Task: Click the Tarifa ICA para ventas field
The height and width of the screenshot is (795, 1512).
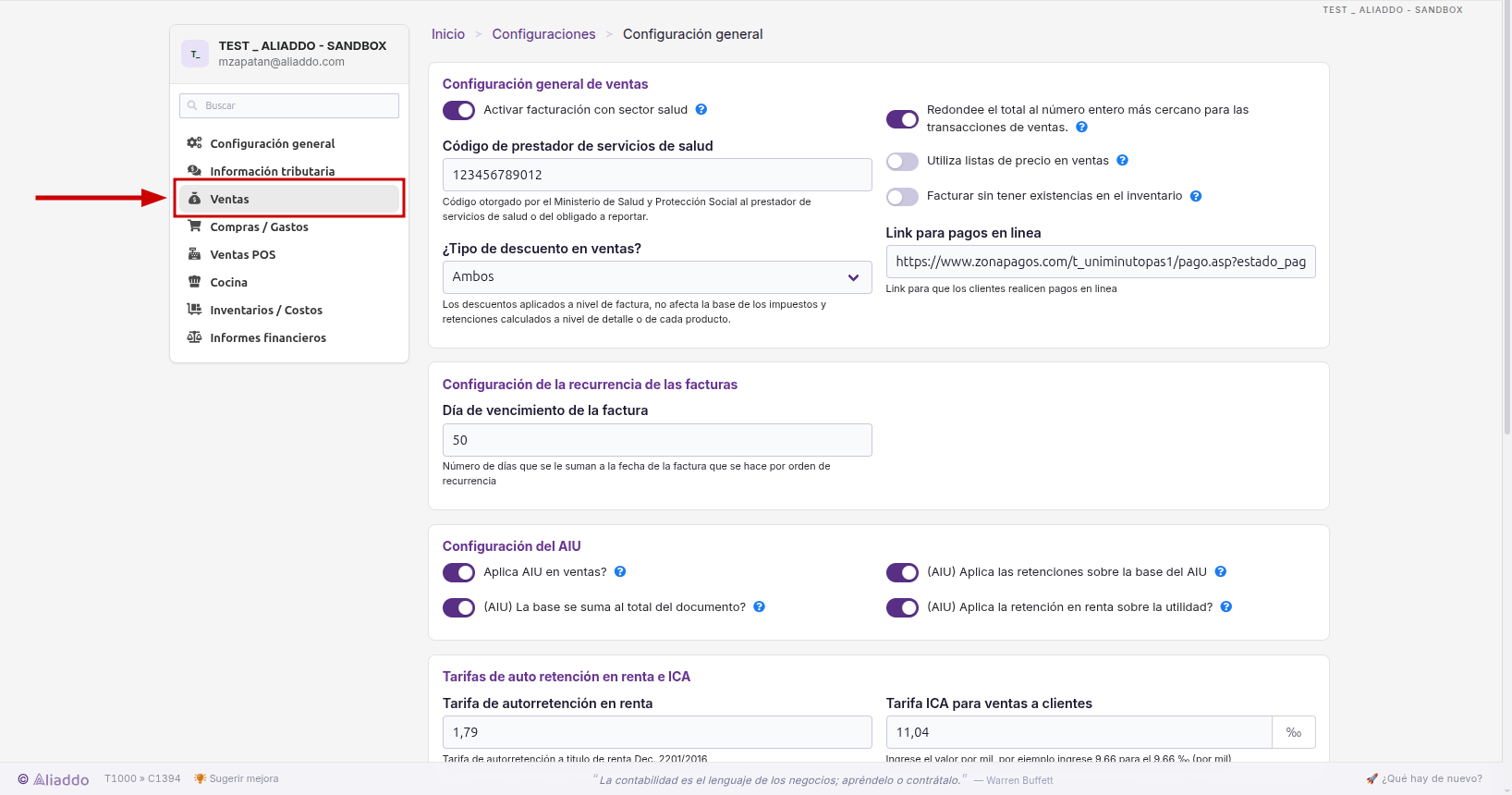Action: click(1079, 732)
